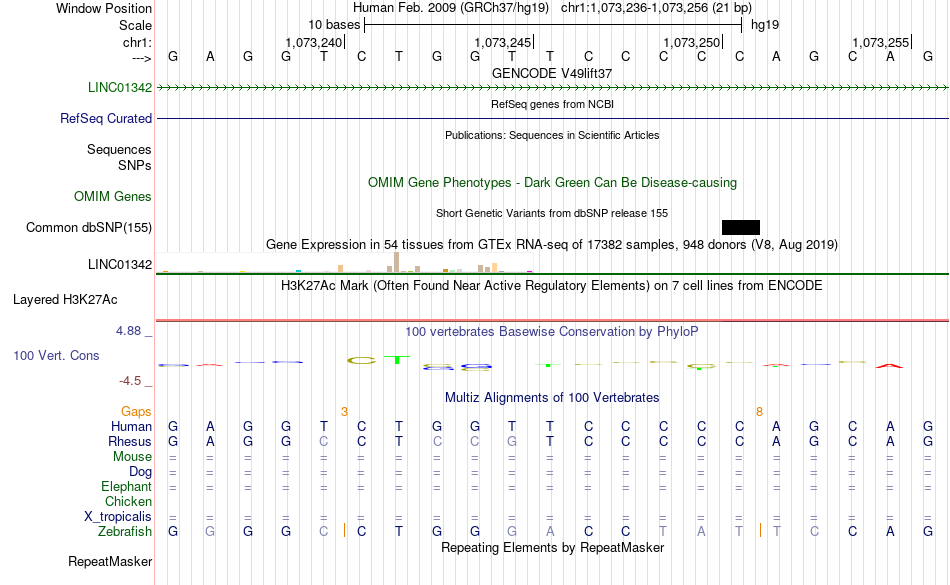Viewport: 950px width, 585px height.
Task: Select the green LINC01342 GENCODE track label
Action: pos(120,87)
